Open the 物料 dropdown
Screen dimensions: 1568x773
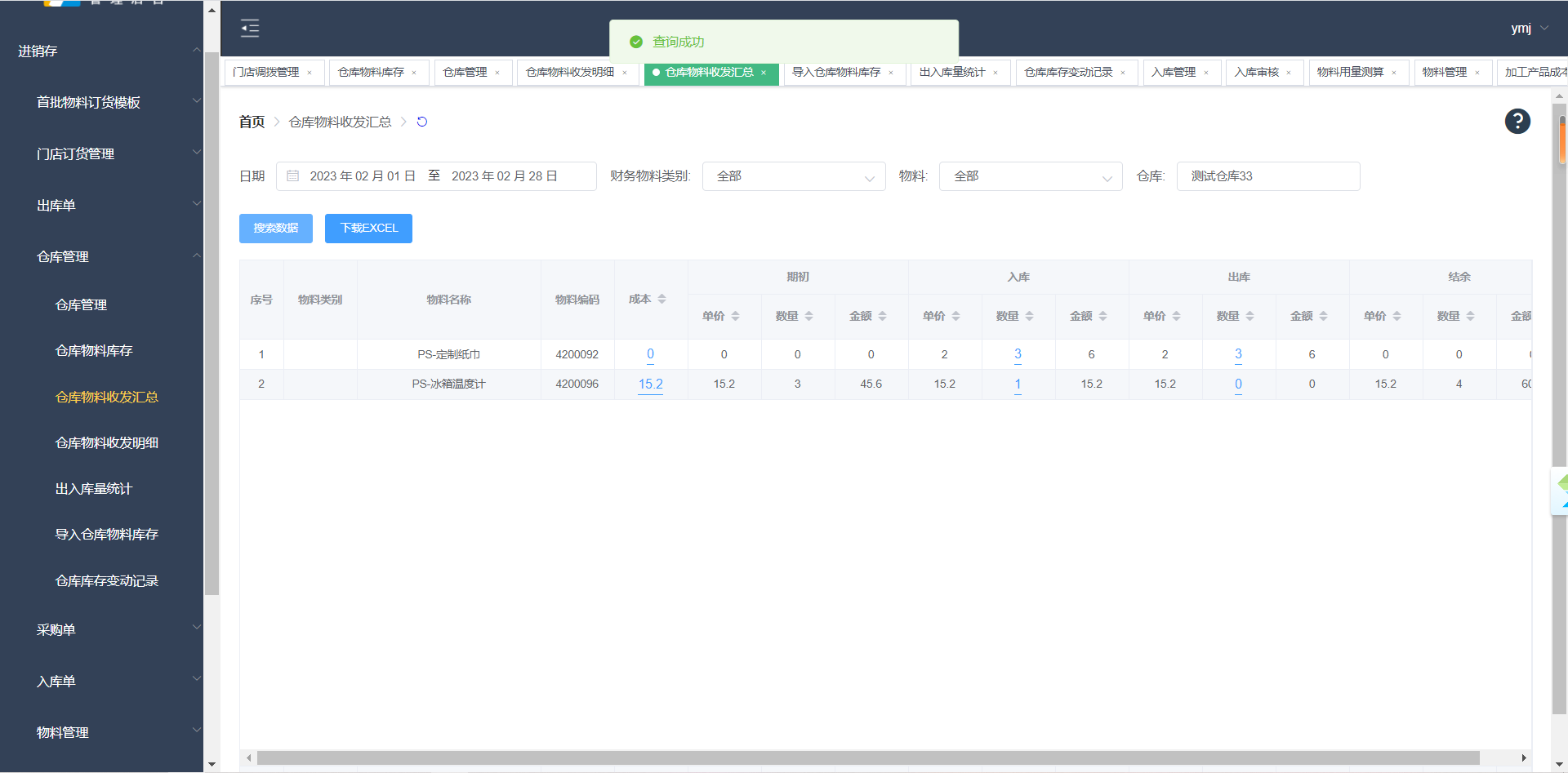[x=1031, y=176]
